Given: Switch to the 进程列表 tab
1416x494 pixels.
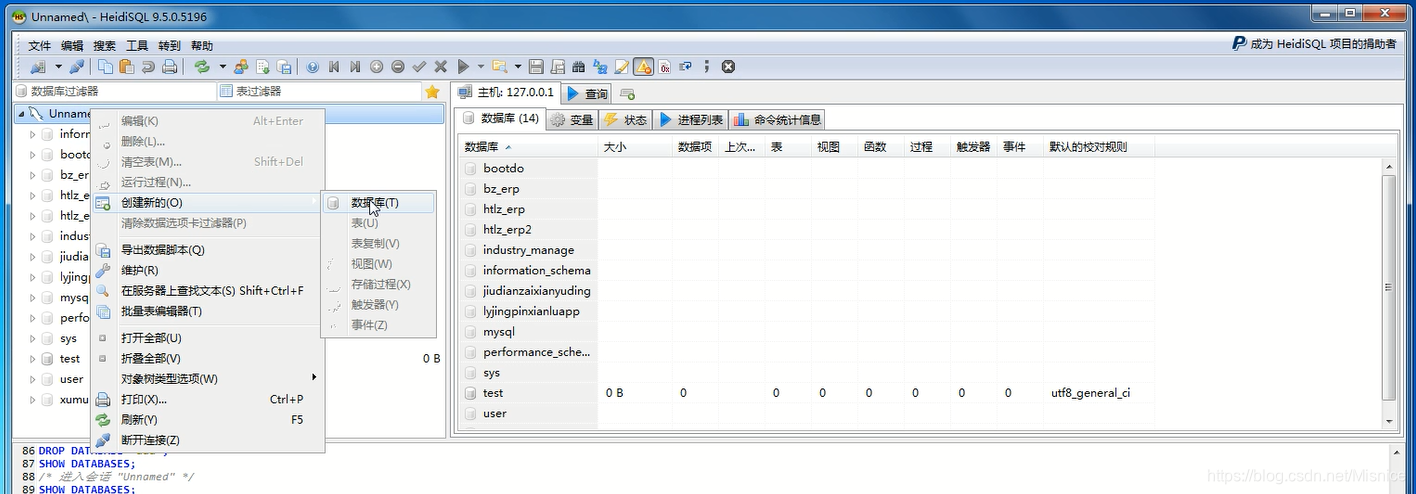Looking at the screenshot, I should [691, 120].
